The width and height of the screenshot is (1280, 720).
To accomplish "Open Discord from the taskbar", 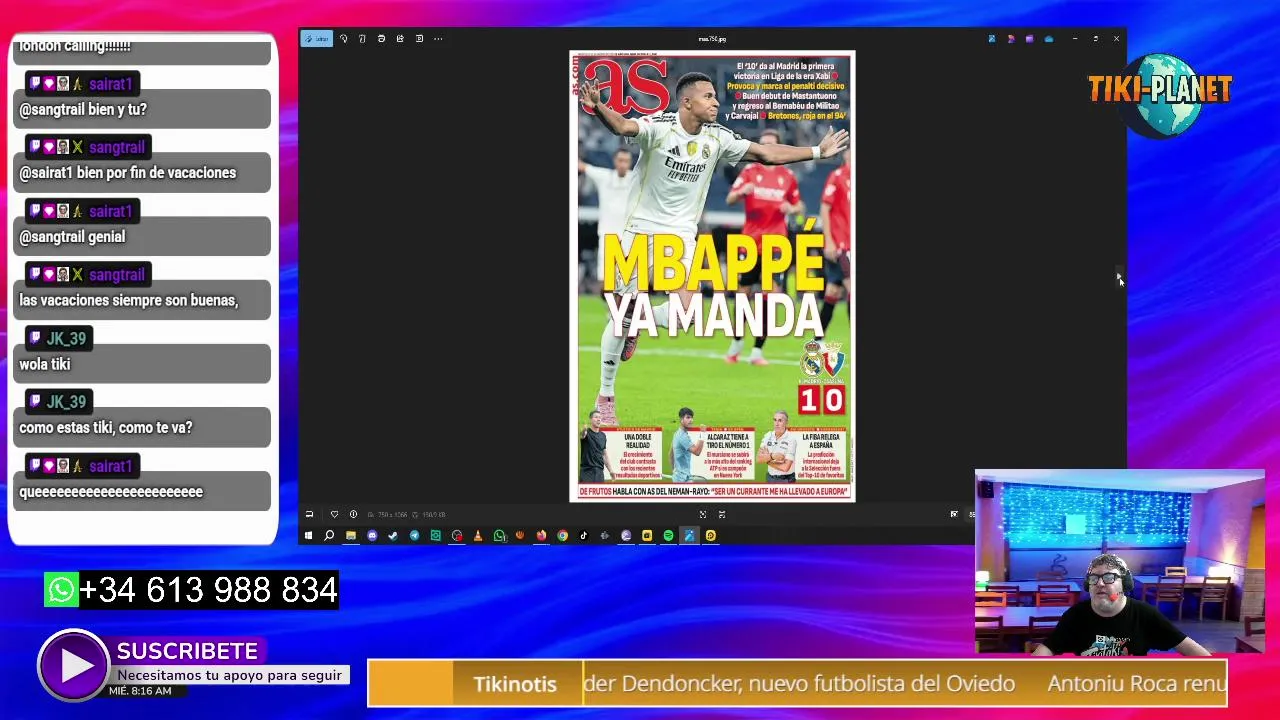I will coord(372,536).
